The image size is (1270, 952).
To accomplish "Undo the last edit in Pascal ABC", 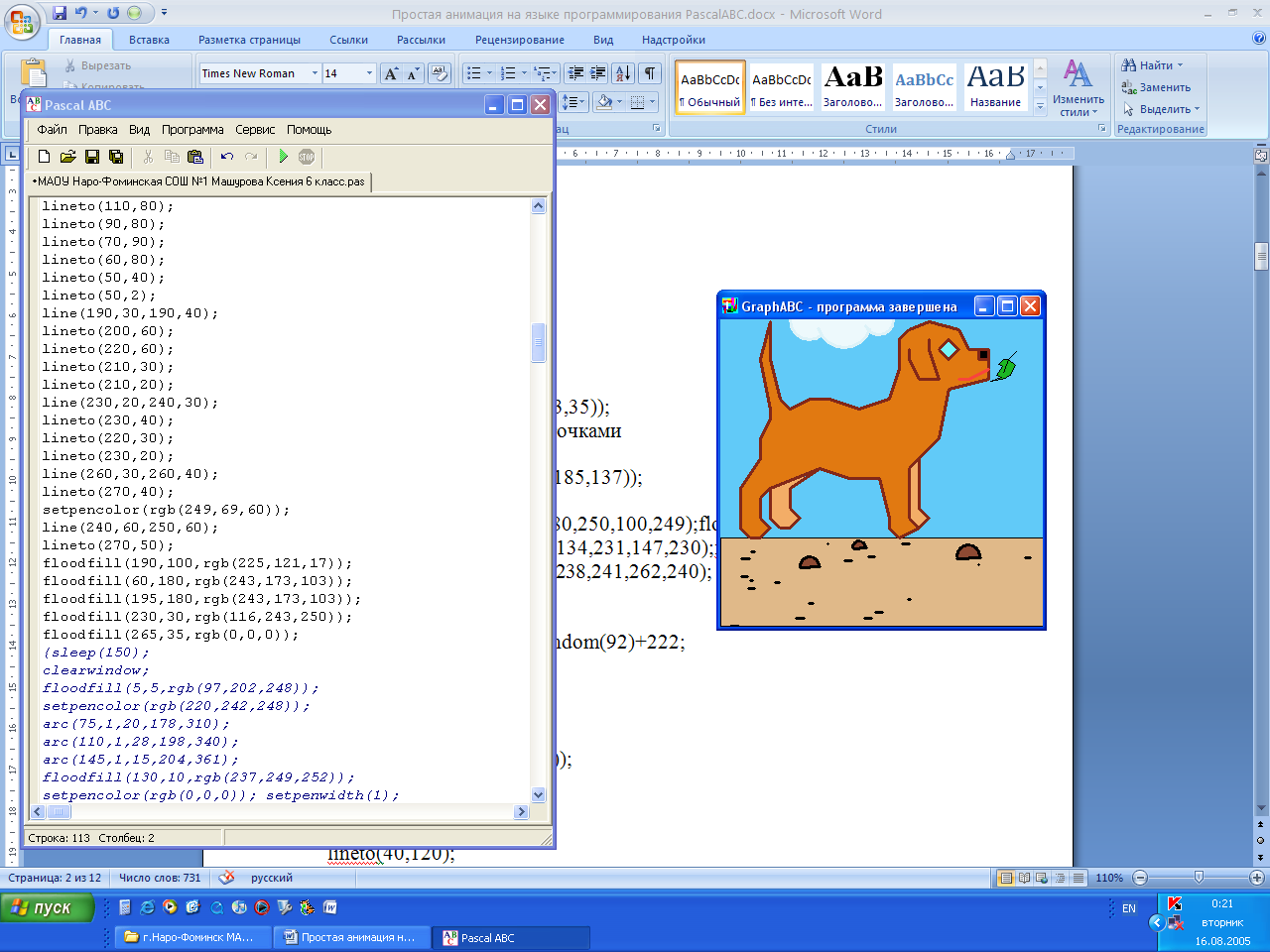I will click(227, 157).
